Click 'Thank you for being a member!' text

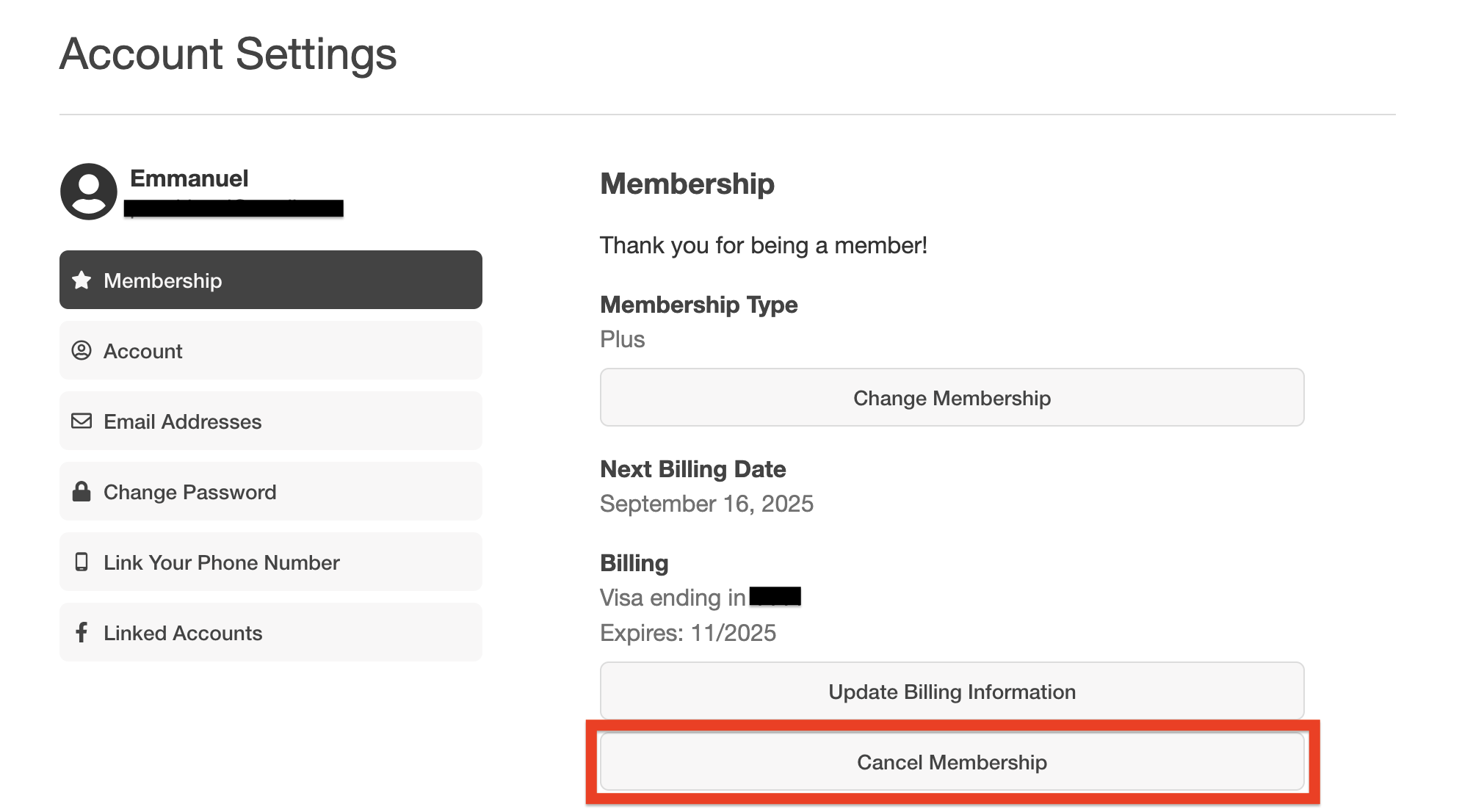(764, 245)
